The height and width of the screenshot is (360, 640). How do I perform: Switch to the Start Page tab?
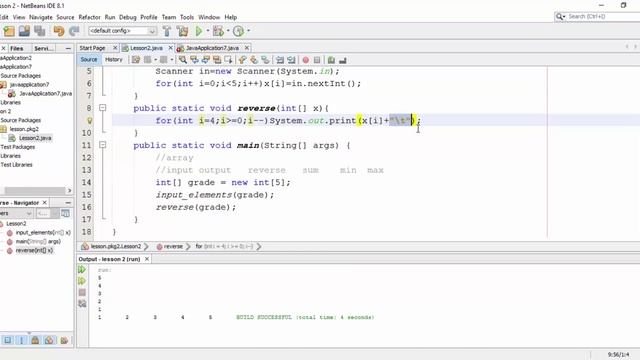tap(92, 48)
